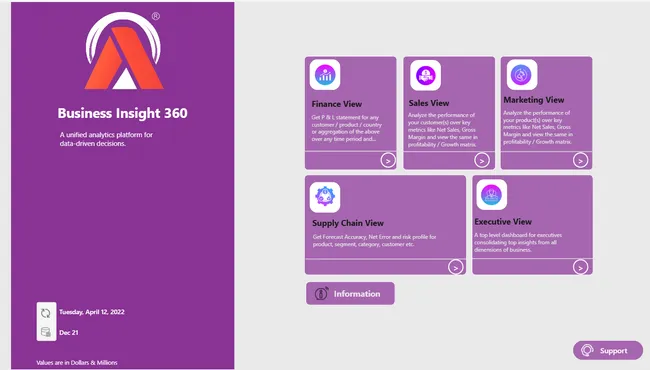Screen dimensions: 650x370
Task: Click the Marketing View title
Action: (534, 100)
